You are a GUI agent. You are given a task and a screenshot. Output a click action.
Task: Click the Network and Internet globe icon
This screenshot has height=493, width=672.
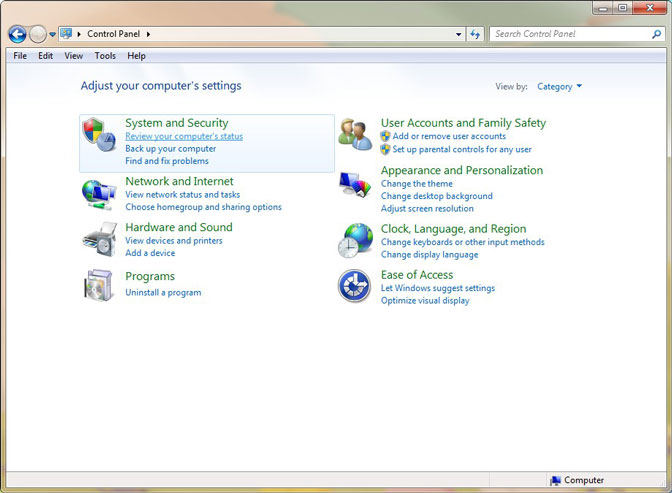point(99,195)
